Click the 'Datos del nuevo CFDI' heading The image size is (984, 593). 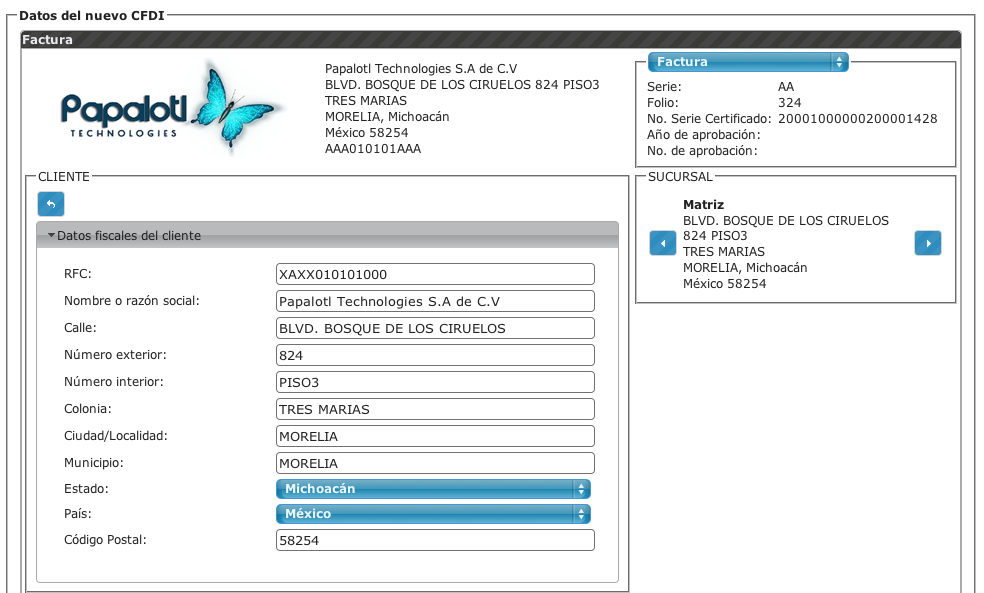pos(92,16)
